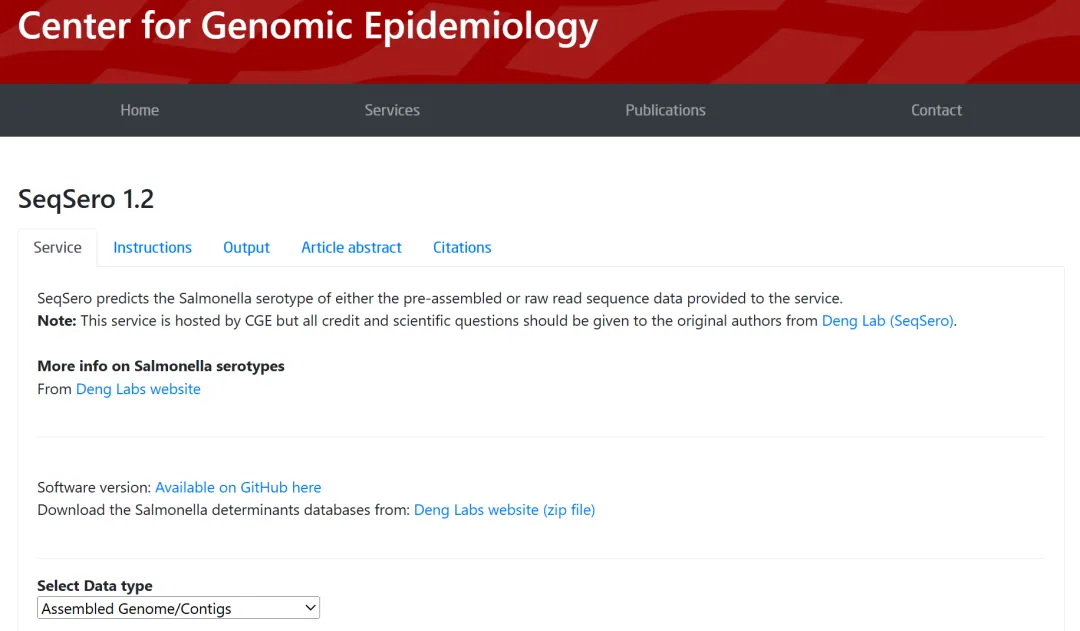Go to the Home navigation item
1080x631 pixels.
pyautogui.click(x=140, y=110)
